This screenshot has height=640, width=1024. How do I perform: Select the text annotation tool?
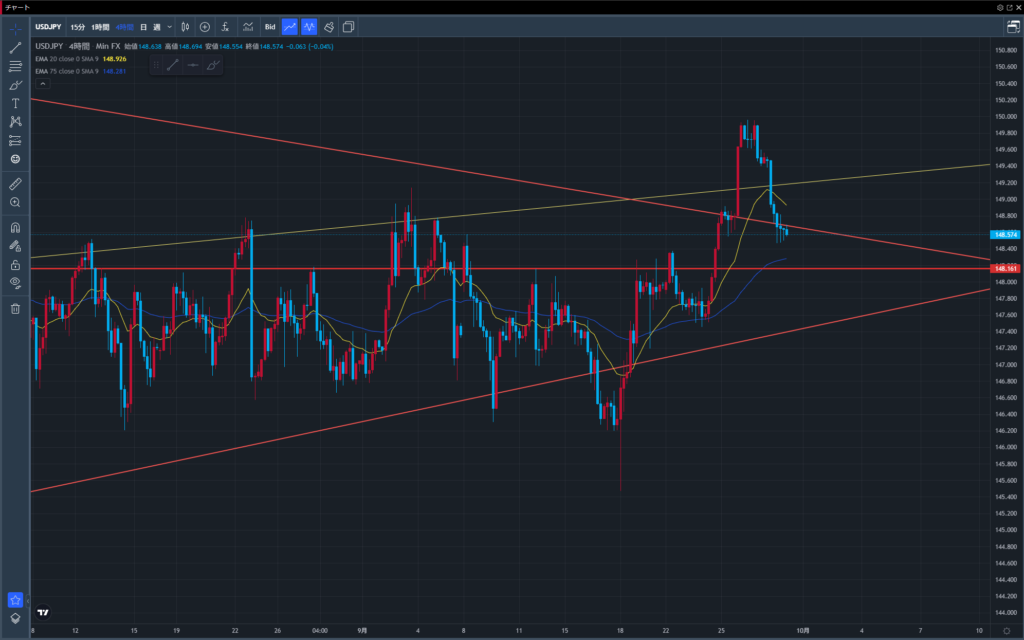coord(15,103)
